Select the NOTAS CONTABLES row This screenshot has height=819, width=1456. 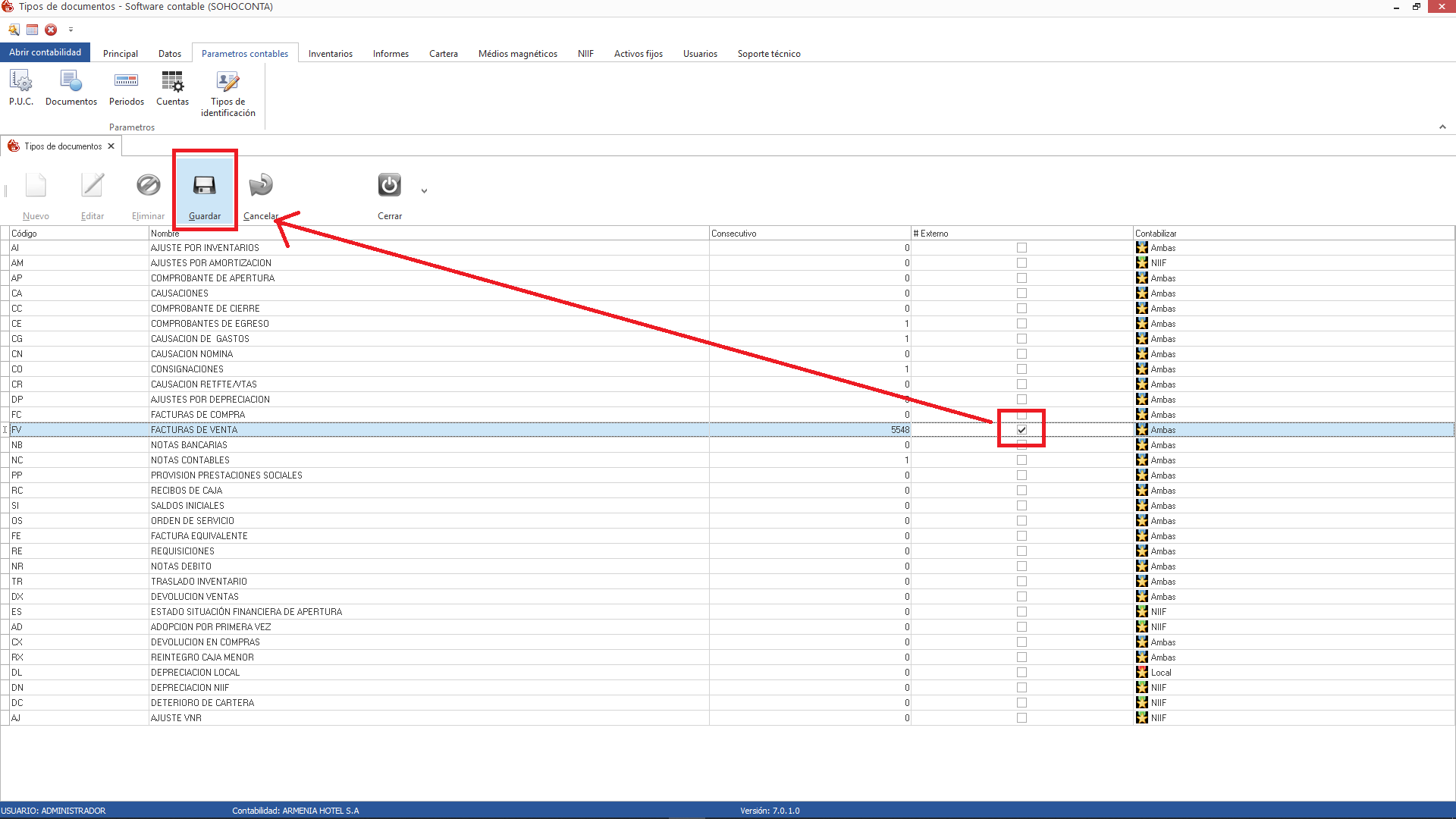pyautogui.click(x=190, y=460)
